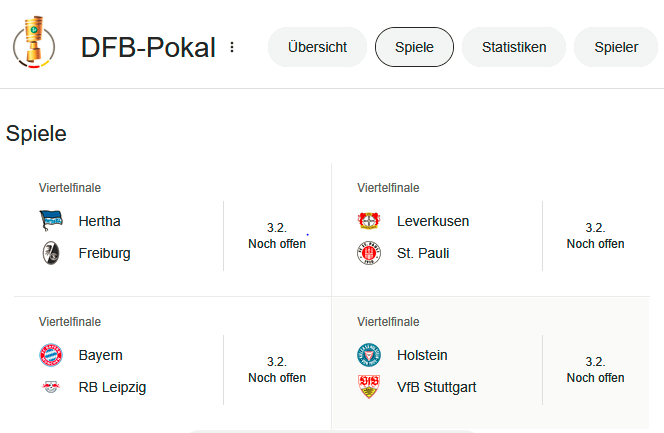Click the Bayern club crest

pos(51,355)
